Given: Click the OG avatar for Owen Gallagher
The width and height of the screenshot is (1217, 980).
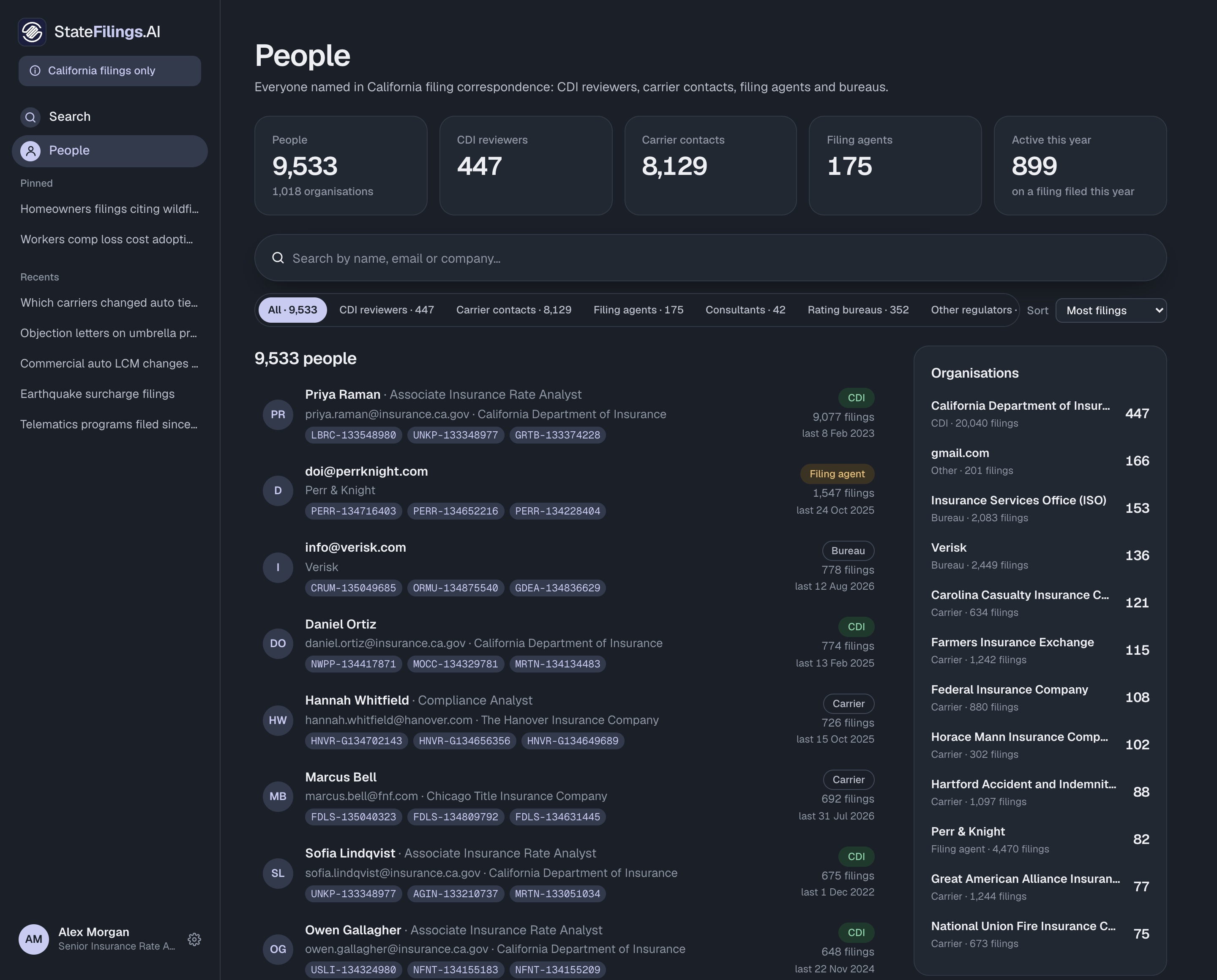Looking at the screenshot, I should tap(278, 950).
